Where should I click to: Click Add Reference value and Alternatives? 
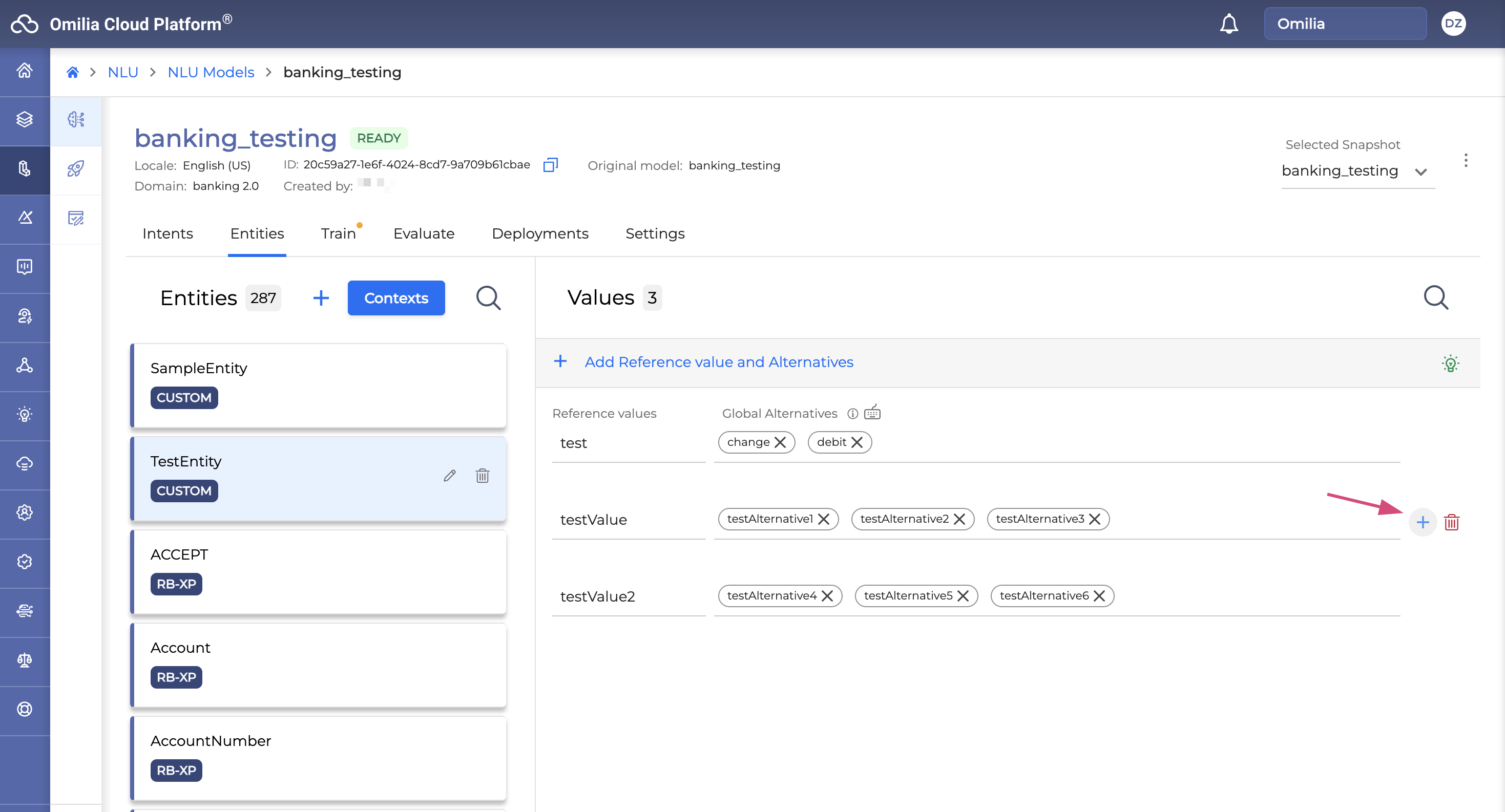point(718,362)
